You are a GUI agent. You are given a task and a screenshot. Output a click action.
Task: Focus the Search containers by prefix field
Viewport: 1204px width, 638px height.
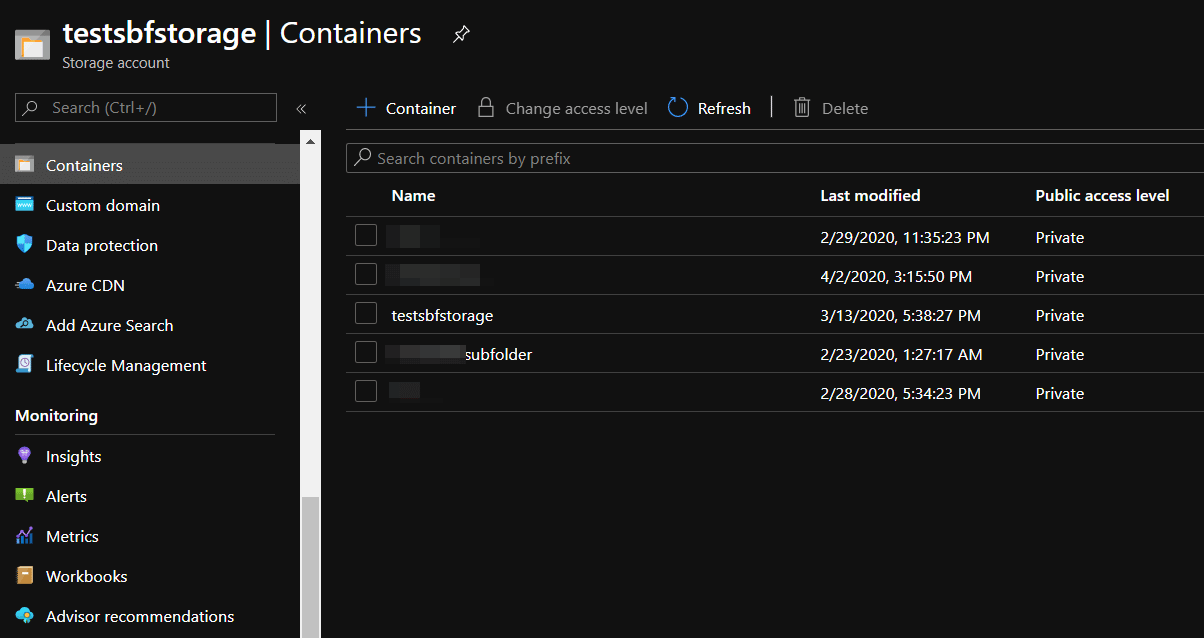point(775,158)
